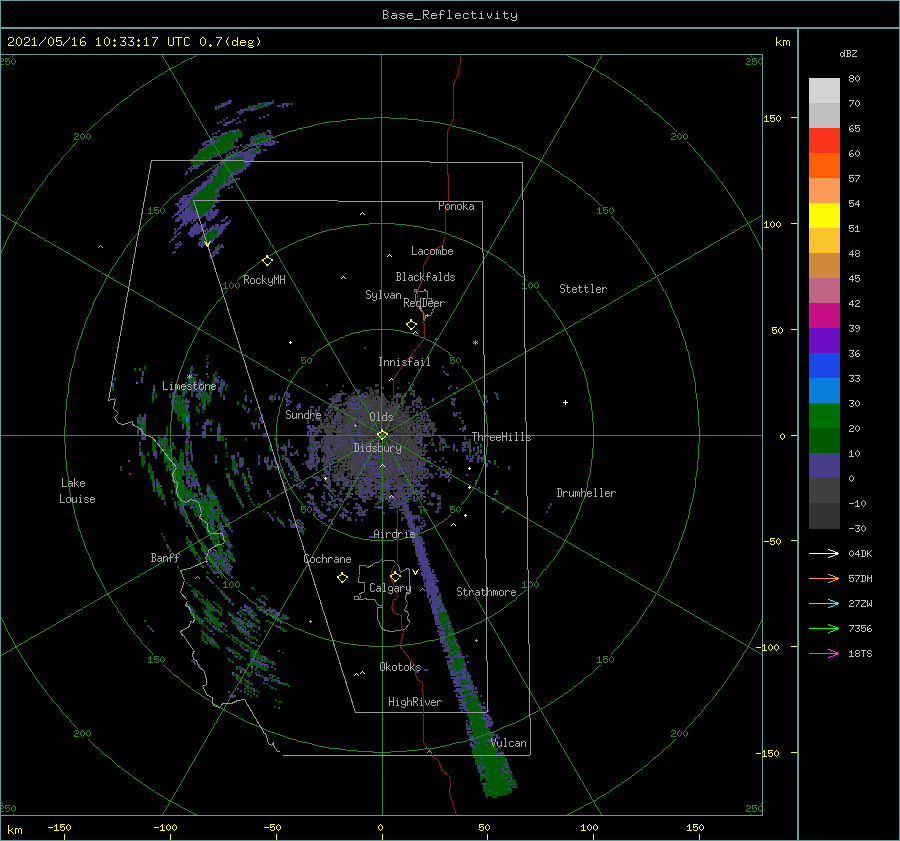Click the green 7356 arrow in legend

824,629
